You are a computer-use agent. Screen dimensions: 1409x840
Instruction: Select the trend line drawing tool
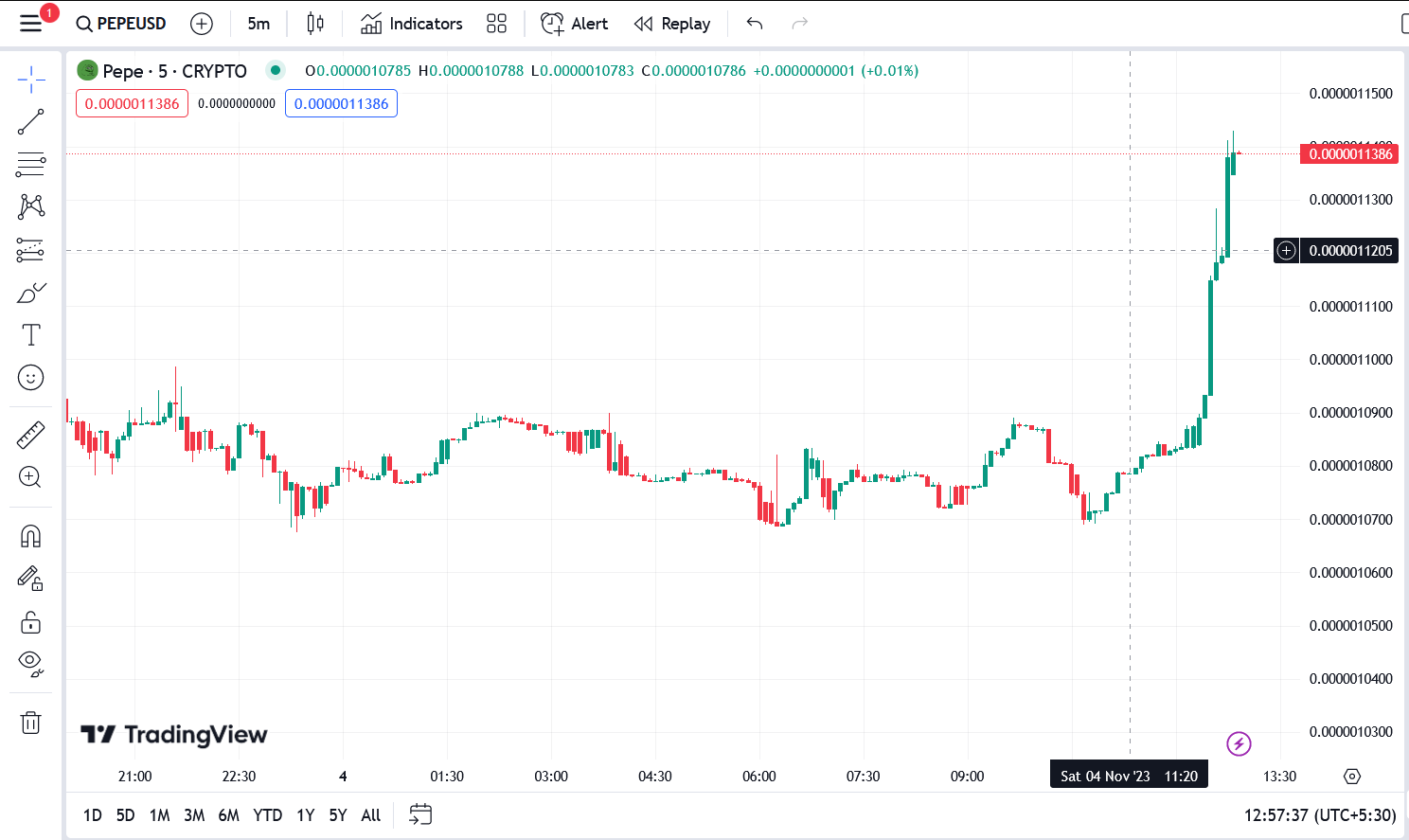coord(30,122)
